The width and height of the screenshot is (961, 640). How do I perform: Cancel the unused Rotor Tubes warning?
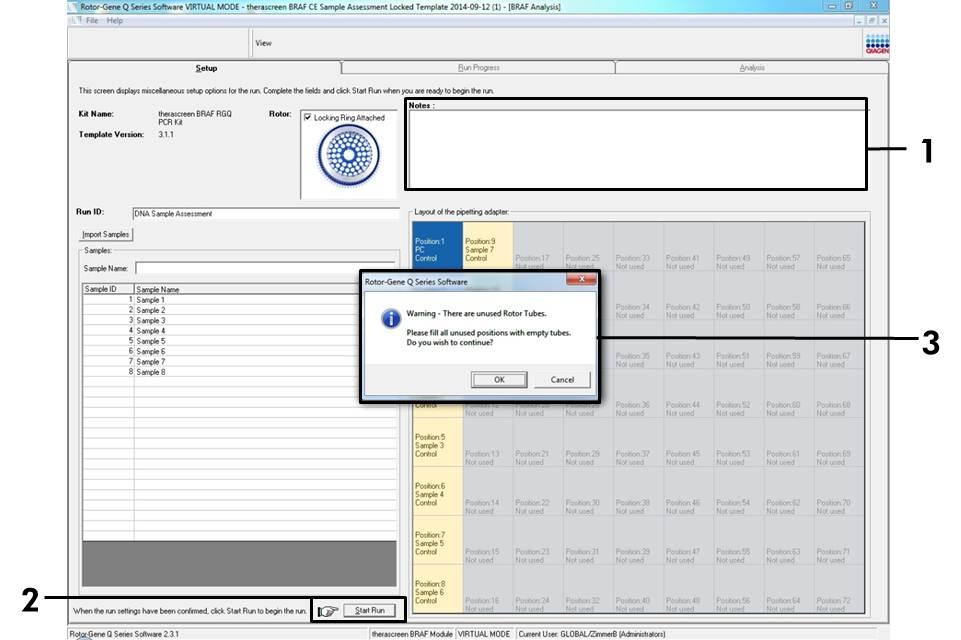[562, 379]
